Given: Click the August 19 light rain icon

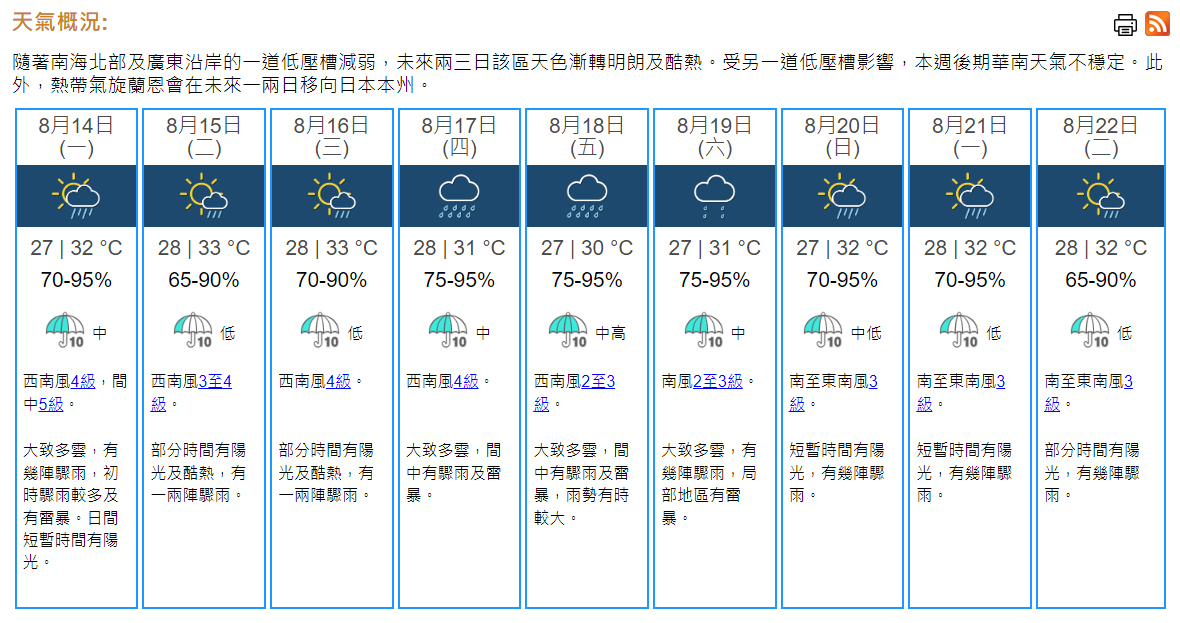Looking at the screenshot, I should click(714, 196).
